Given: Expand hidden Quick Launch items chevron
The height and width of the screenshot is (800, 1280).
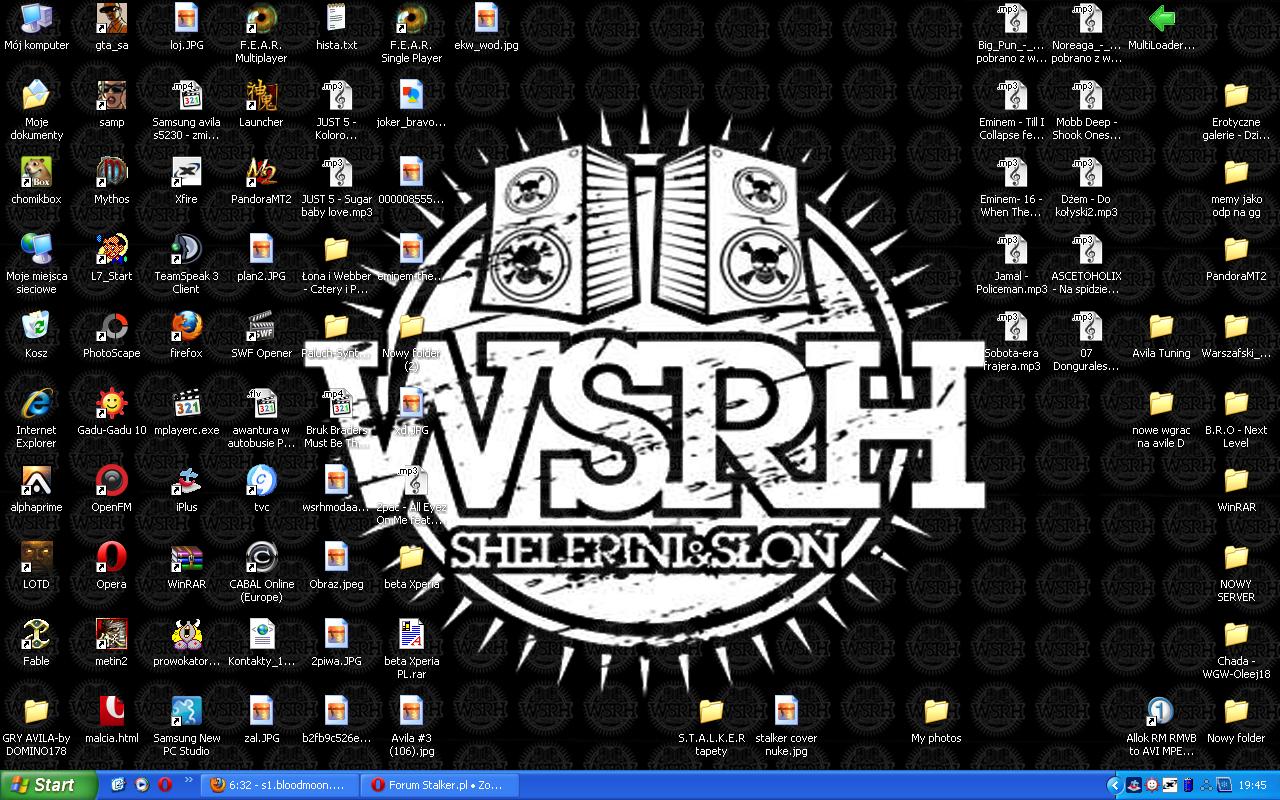Looking at the screenshot, I should coord(189,780).
